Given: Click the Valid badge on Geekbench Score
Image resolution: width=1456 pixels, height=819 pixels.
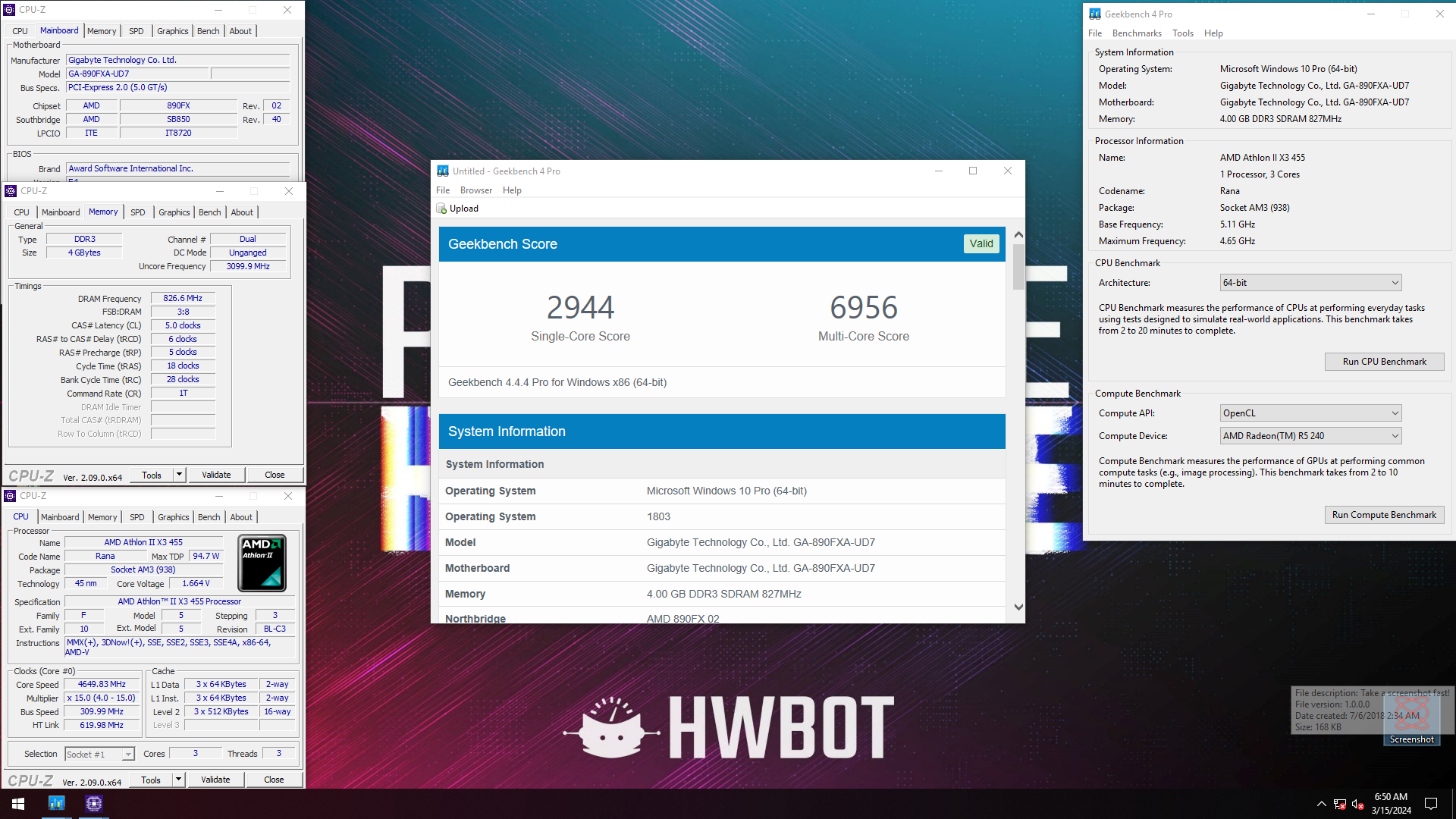Looking at the screenshot, I should [981, 244].
